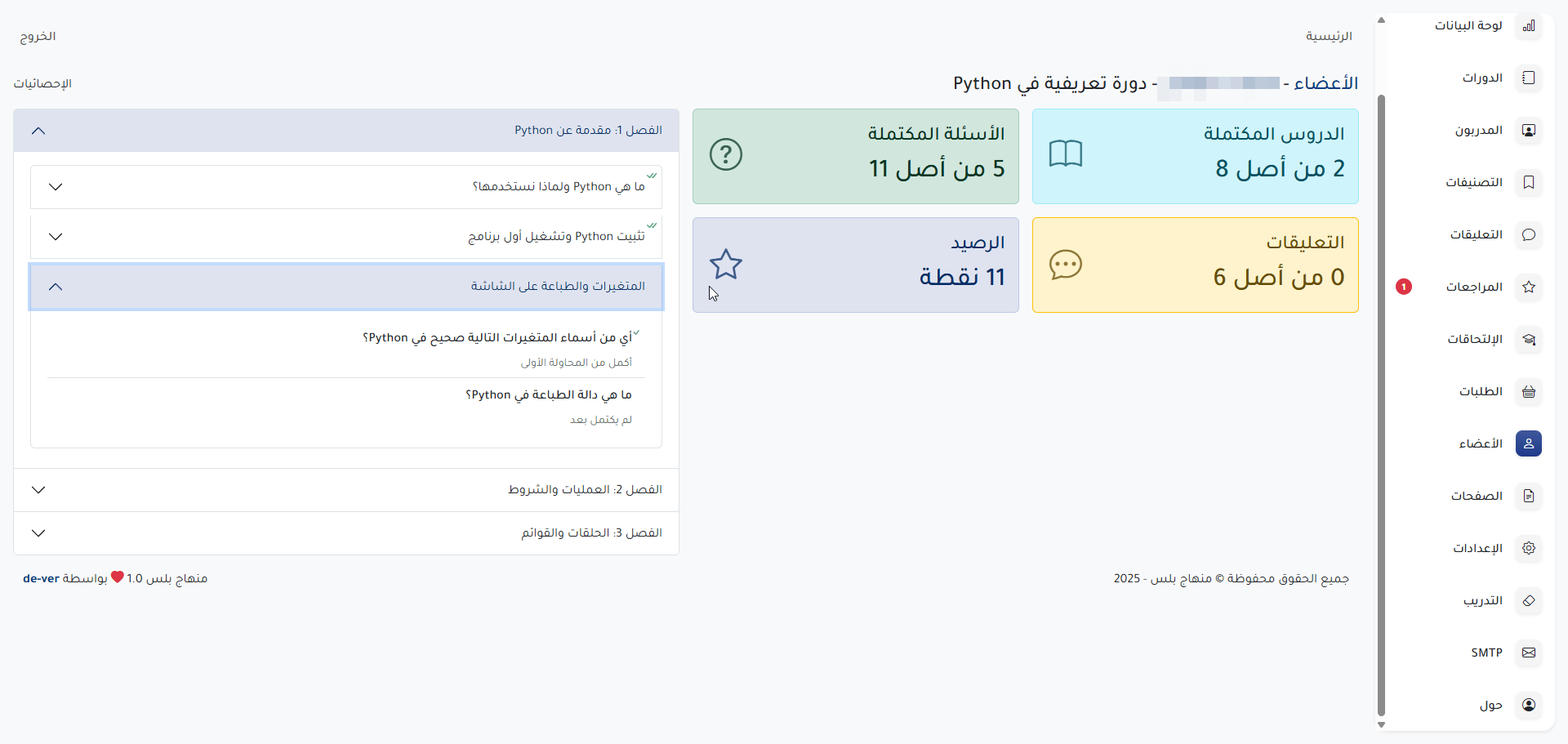1568x744 pixels.
Task: Go to the Pages (الصفحات) menu item
Action: point(1477,496)
